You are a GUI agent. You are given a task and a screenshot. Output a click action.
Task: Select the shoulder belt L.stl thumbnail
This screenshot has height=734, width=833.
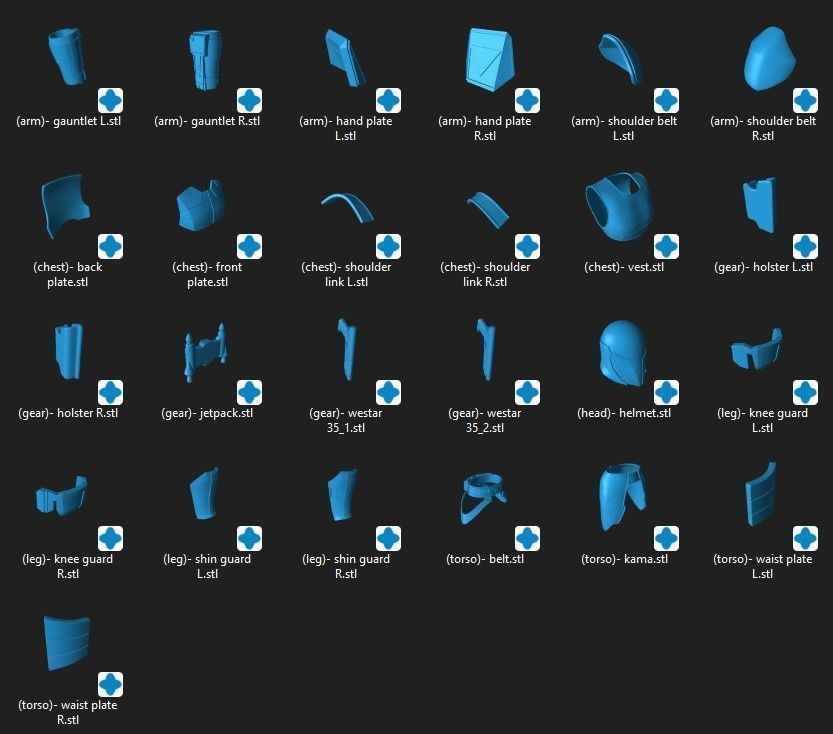pos(620,58)
